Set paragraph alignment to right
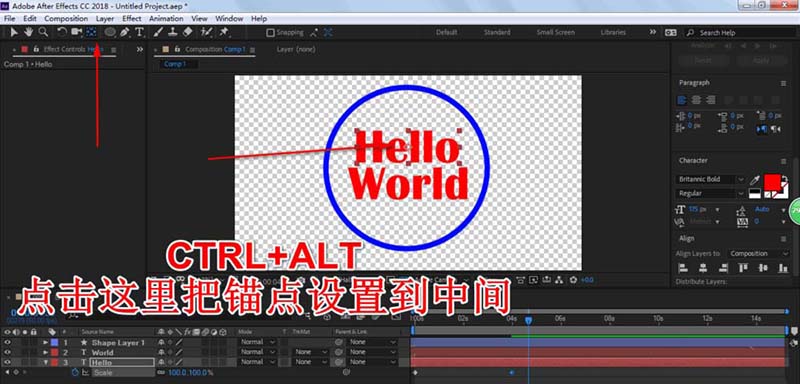The height and width of the screenshot is (384, 800). (710, 100)
